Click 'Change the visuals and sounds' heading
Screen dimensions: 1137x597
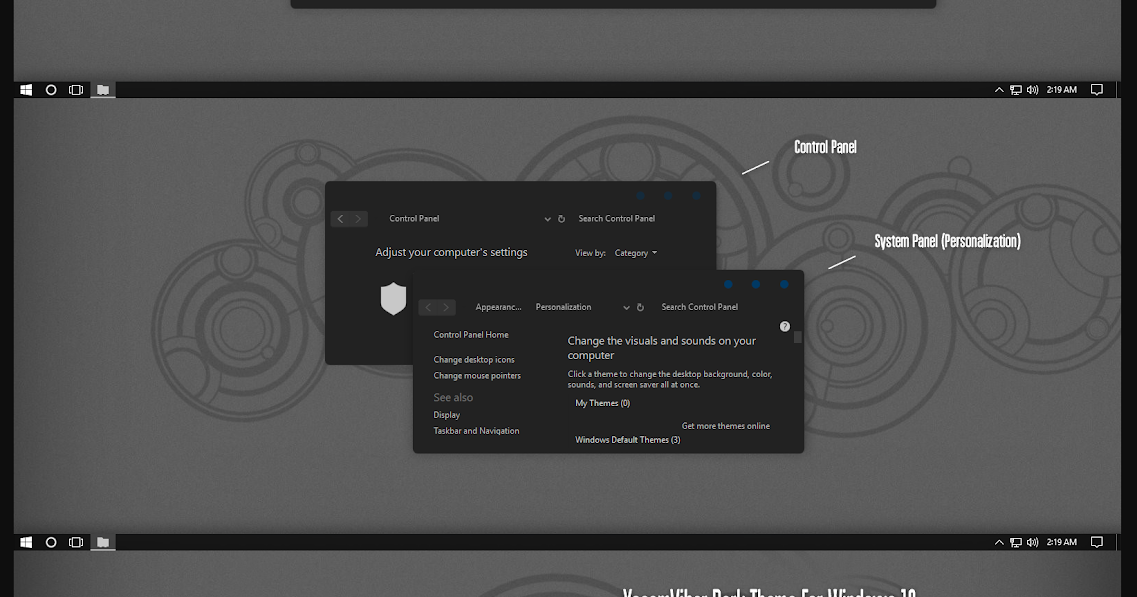(661, 347)
